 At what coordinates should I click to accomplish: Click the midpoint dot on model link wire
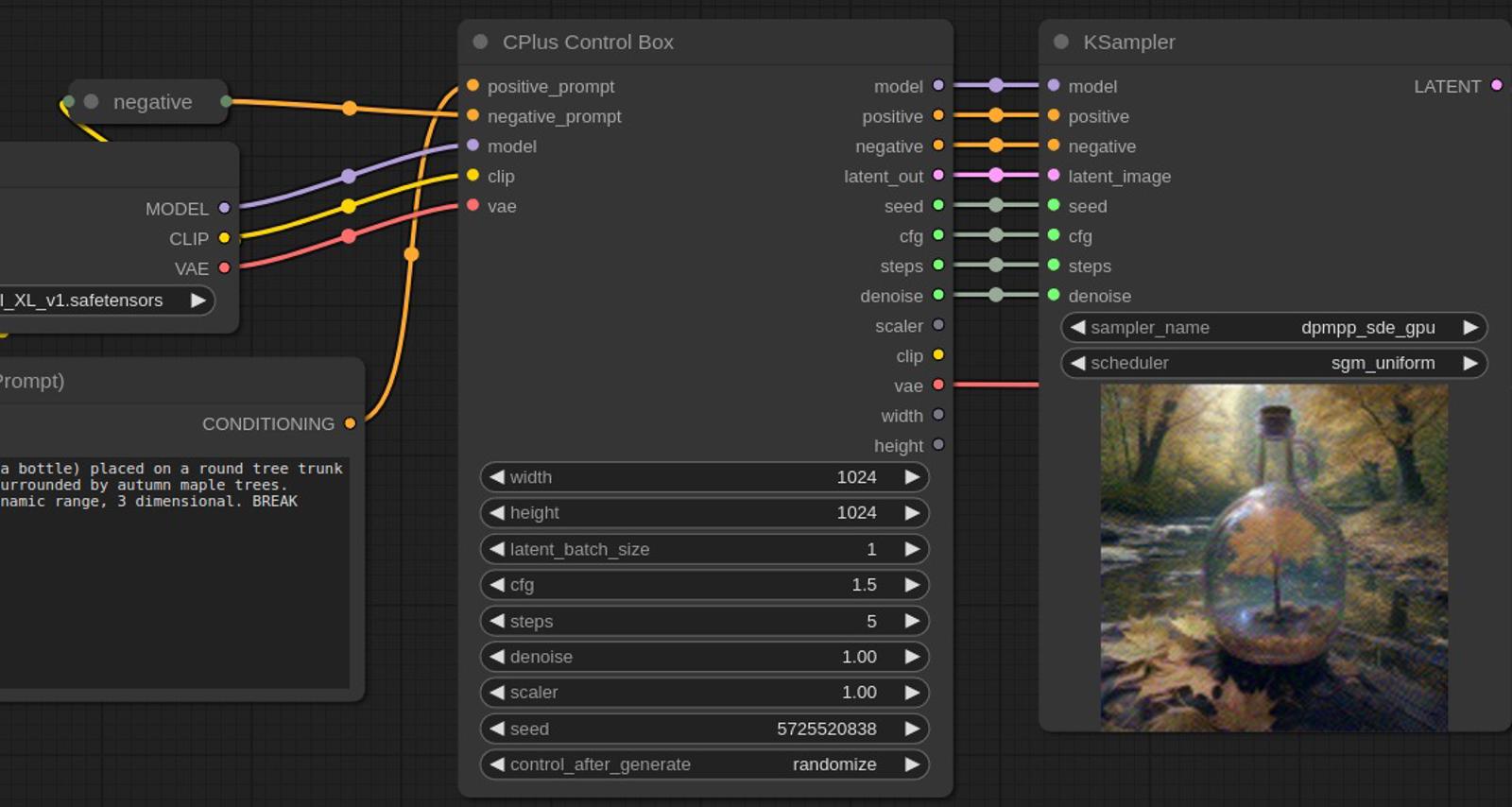point(996,85)
